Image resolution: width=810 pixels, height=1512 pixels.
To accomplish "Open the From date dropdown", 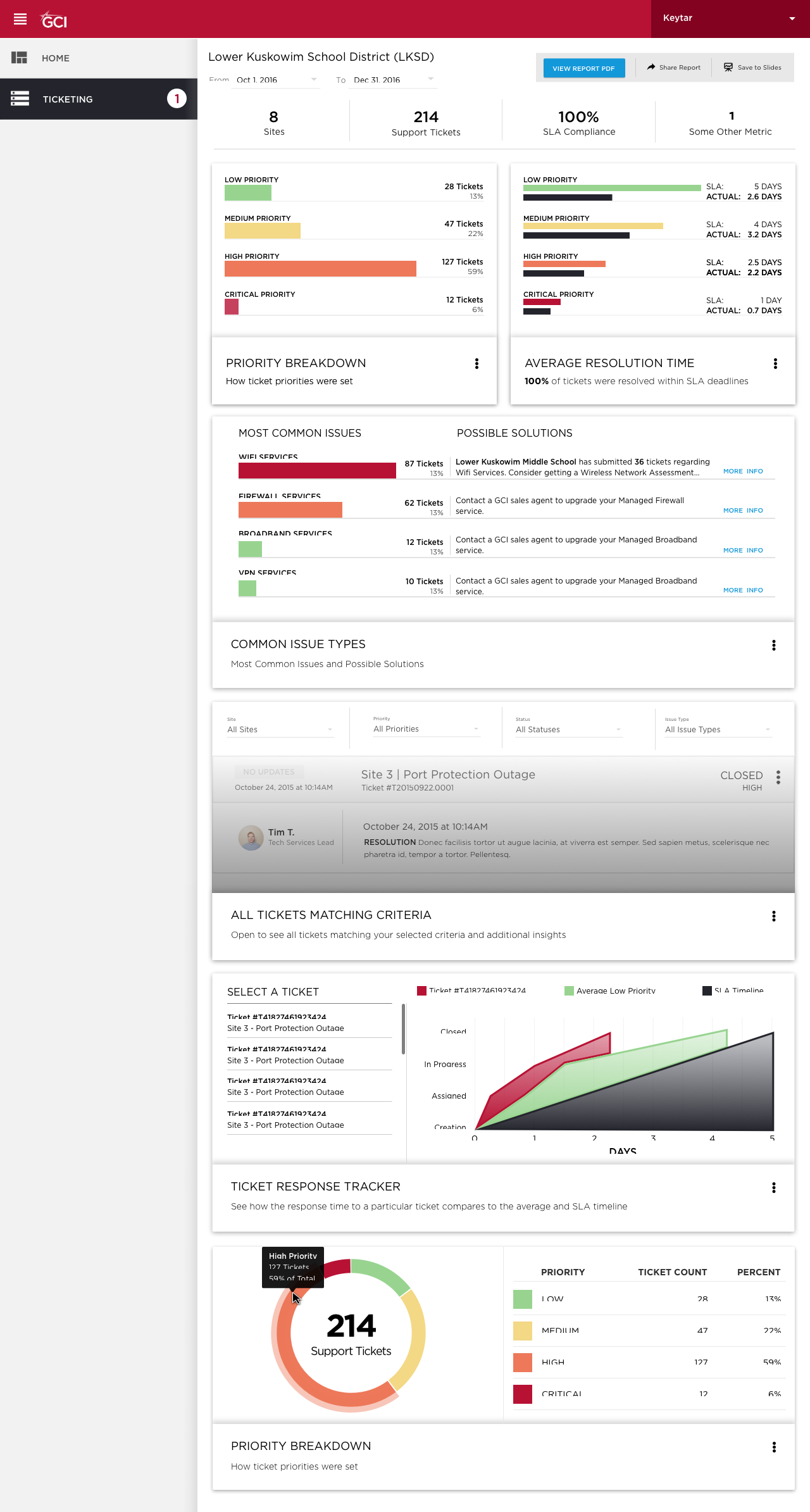I will tap(277, 80).
